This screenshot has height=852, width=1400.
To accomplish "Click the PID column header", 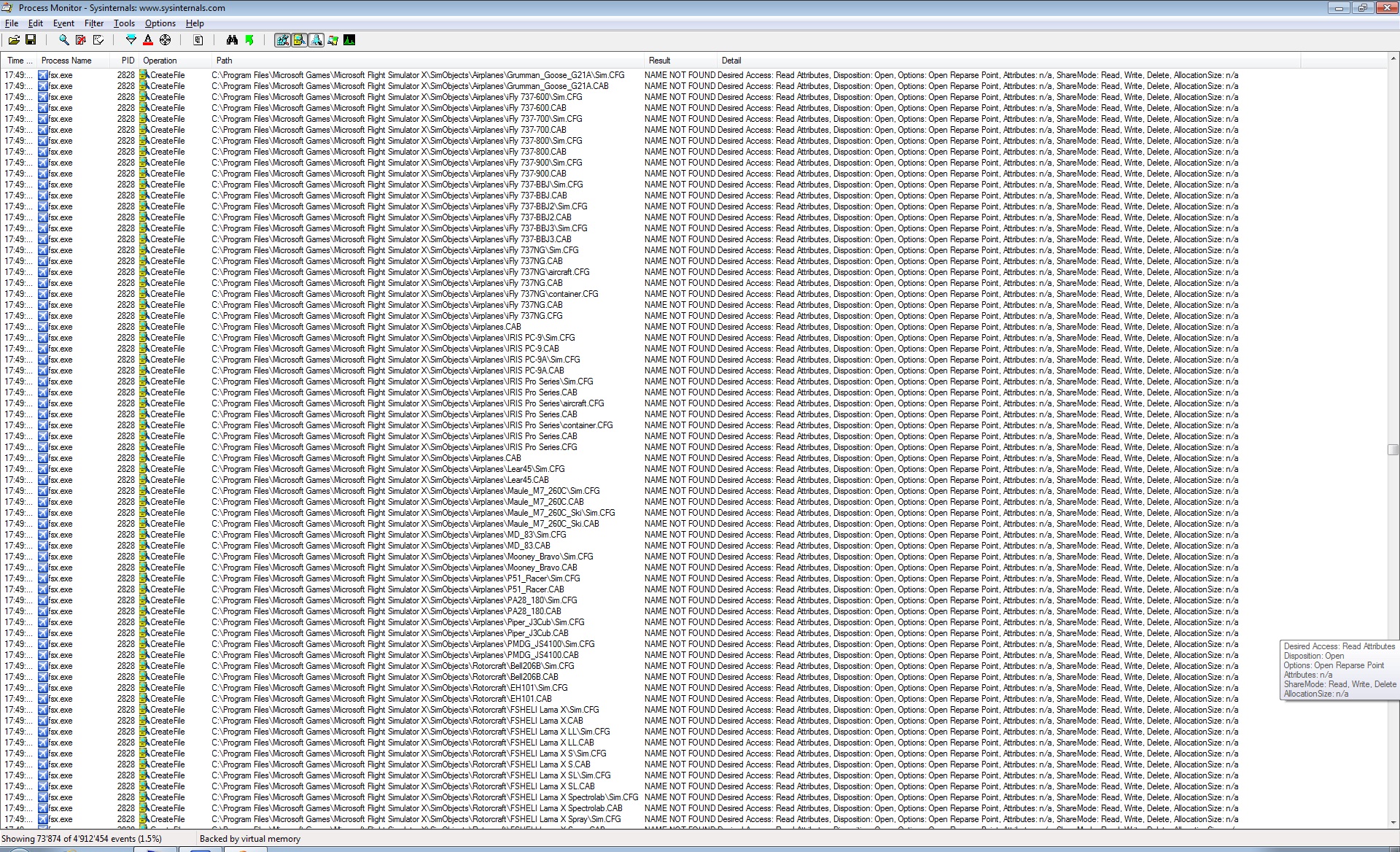I will pyautogui.click(x=124, y=61).
